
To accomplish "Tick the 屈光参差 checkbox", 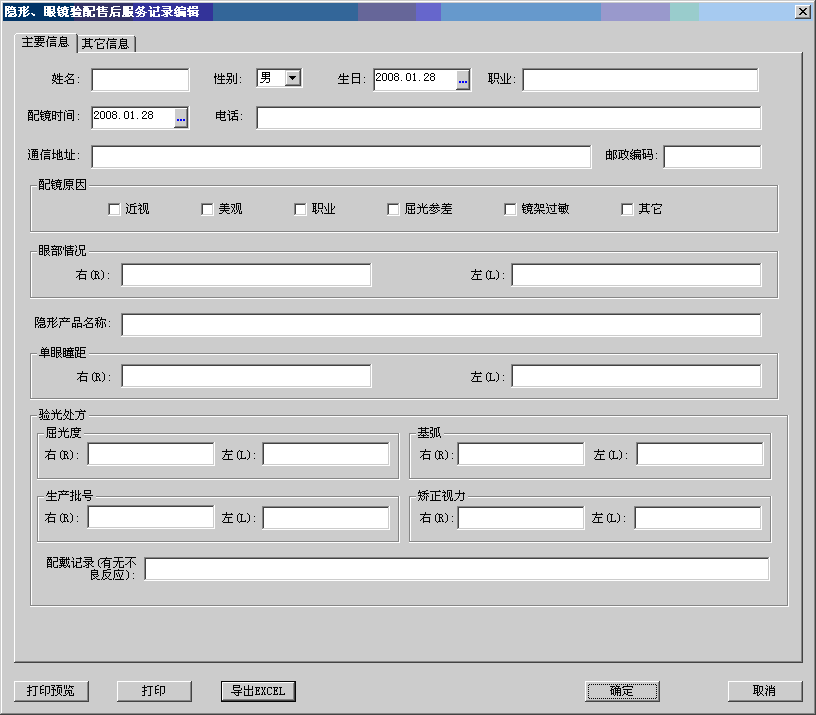I will [393, 209].
